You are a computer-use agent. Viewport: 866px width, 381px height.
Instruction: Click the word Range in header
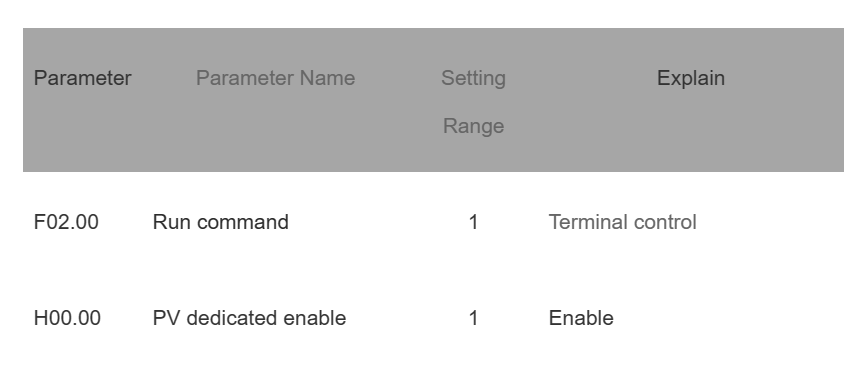click(473, 126)
